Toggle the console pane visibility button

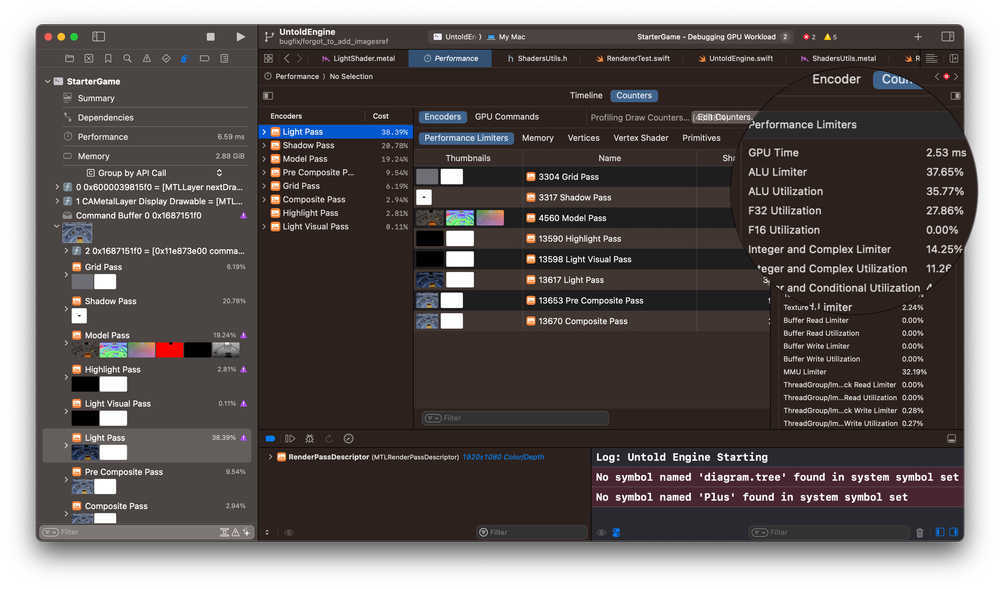(x=953, y=532)
